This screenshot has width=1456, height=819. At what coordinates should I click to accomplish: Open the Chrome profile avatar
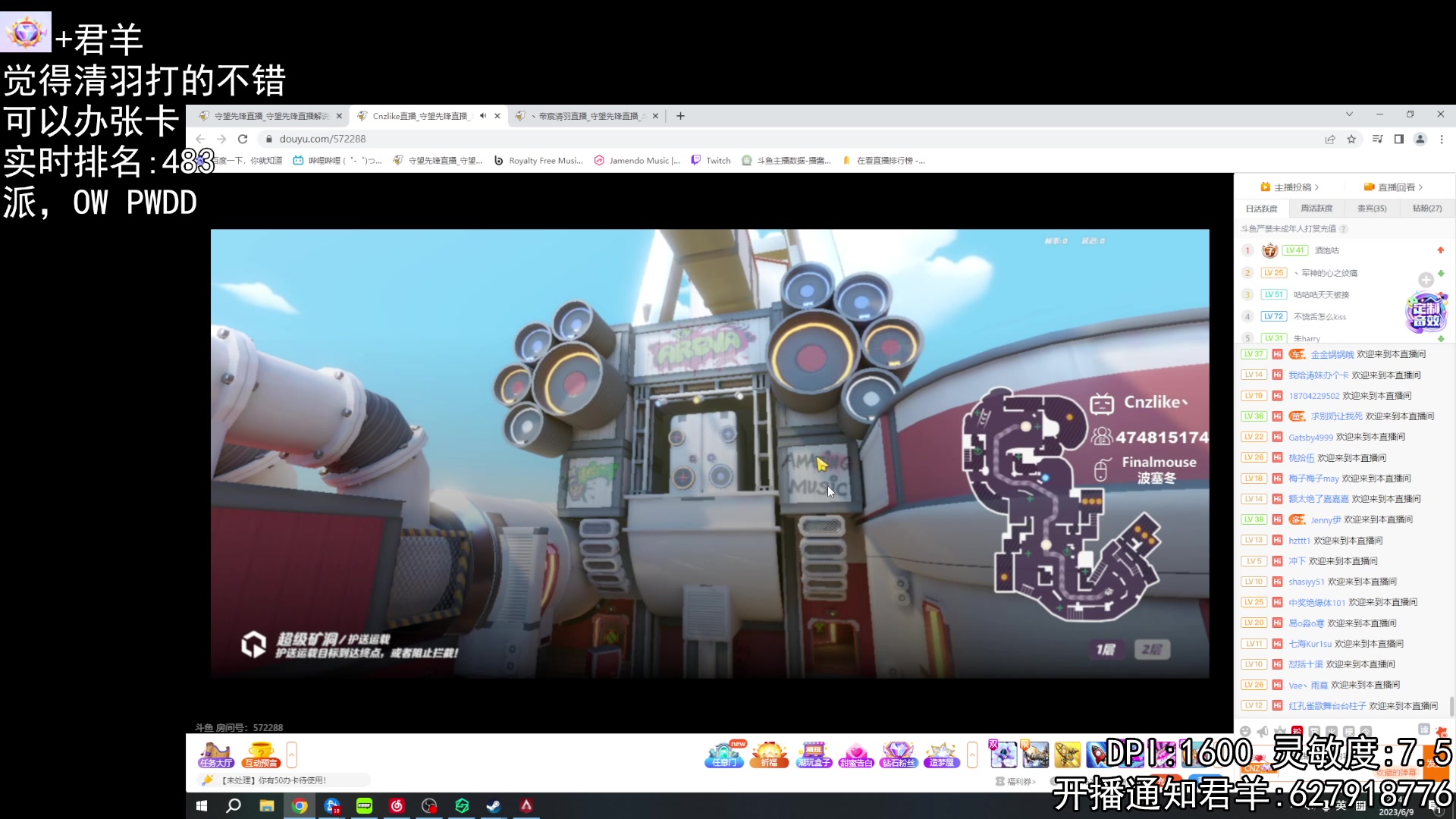click(1420, 139)
